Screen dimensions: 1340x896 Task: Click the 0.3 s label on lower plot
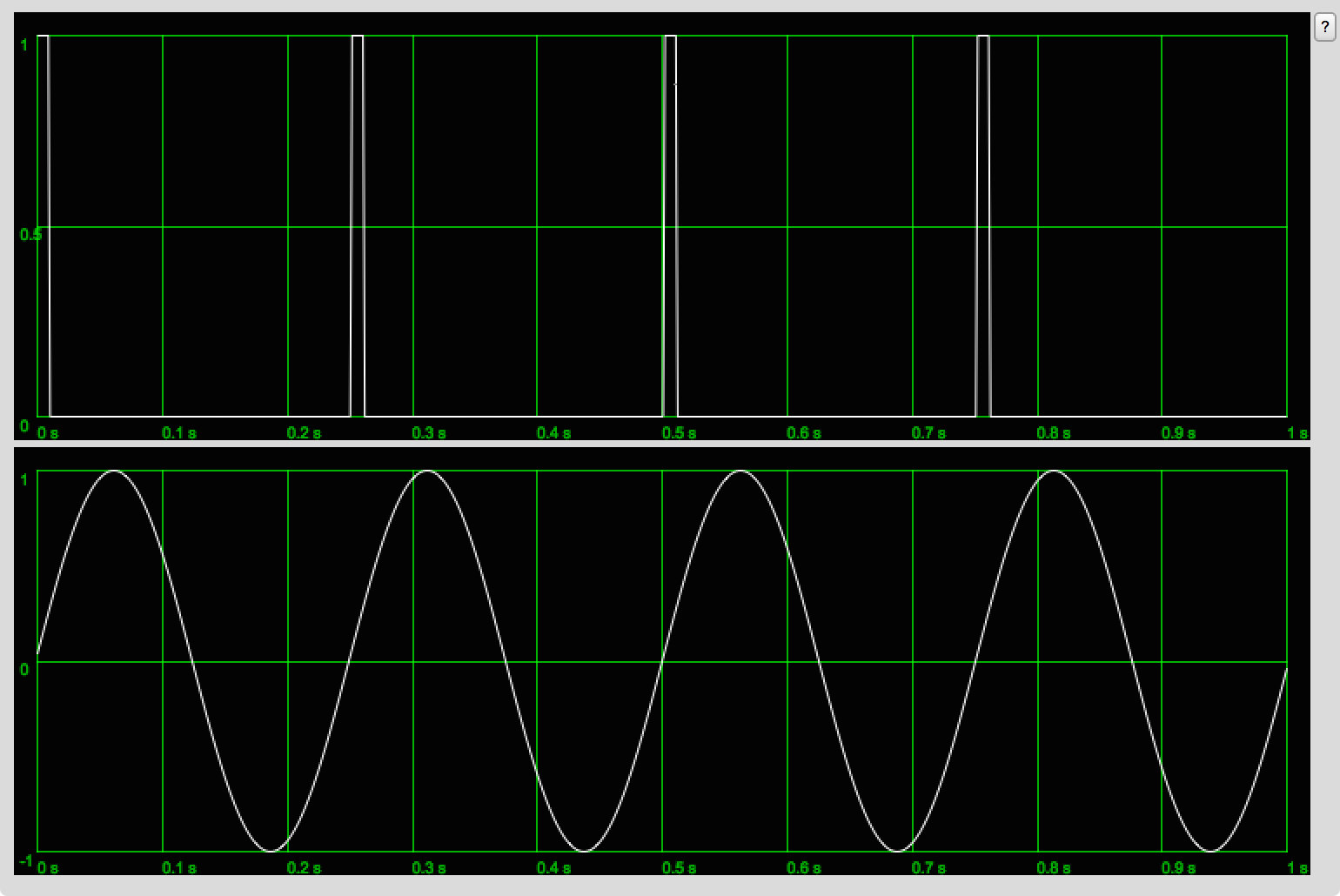pos(430,867)
